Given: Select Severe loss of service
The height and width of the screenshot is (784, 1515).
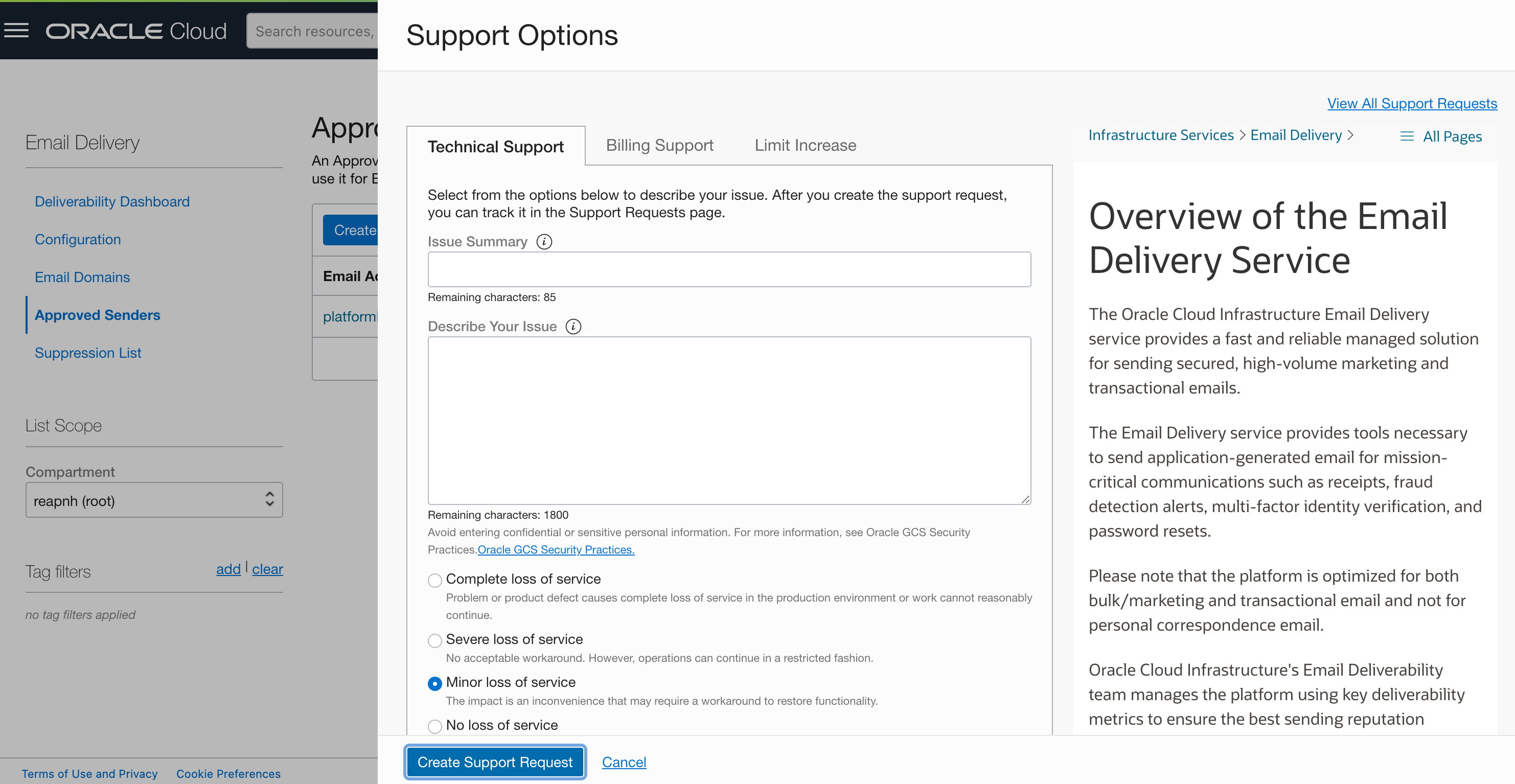Looking at the screenshot, I should click(434, 640).
